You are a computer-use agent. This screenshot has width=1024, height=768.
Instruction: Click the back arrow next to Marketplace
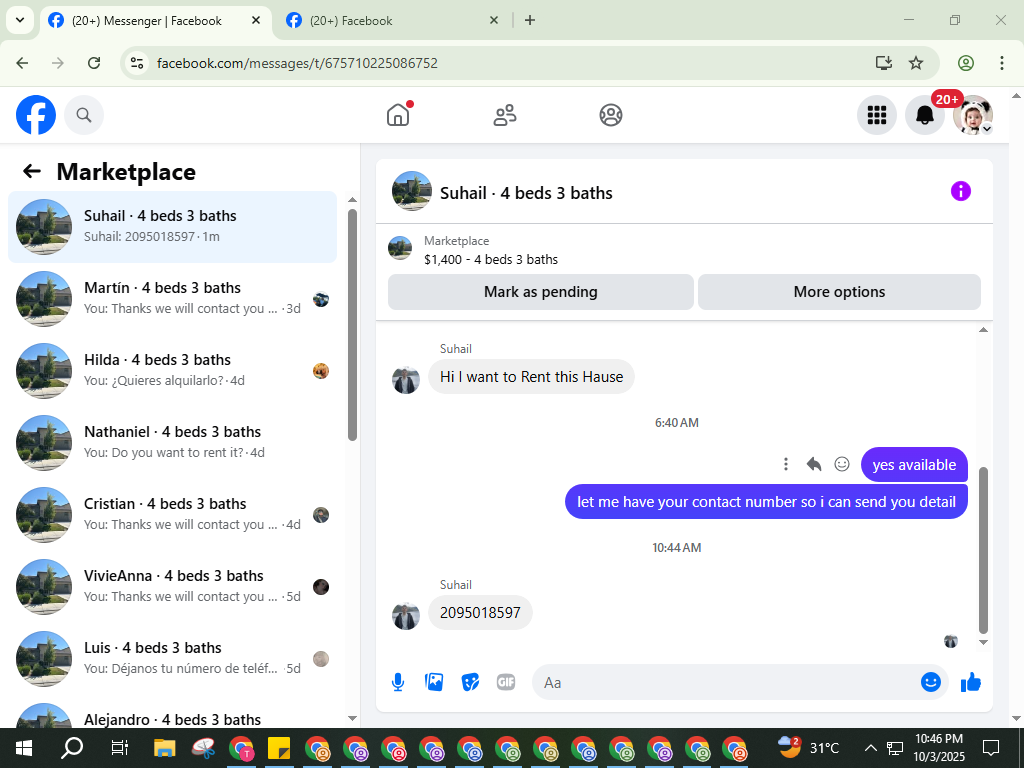[x=32, y=171]
